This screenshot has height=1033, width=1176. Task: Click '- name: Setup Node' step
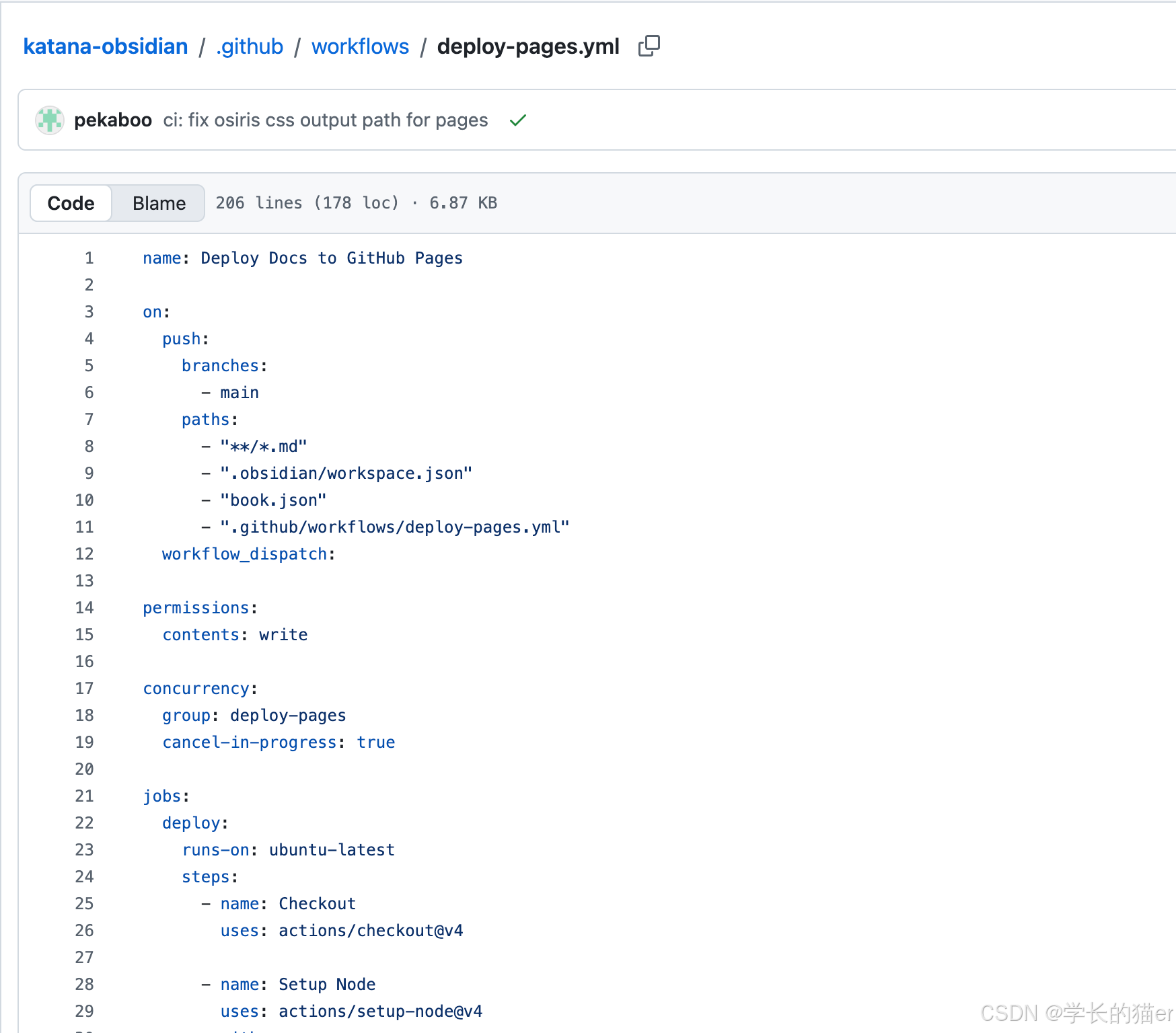[288, 985]
